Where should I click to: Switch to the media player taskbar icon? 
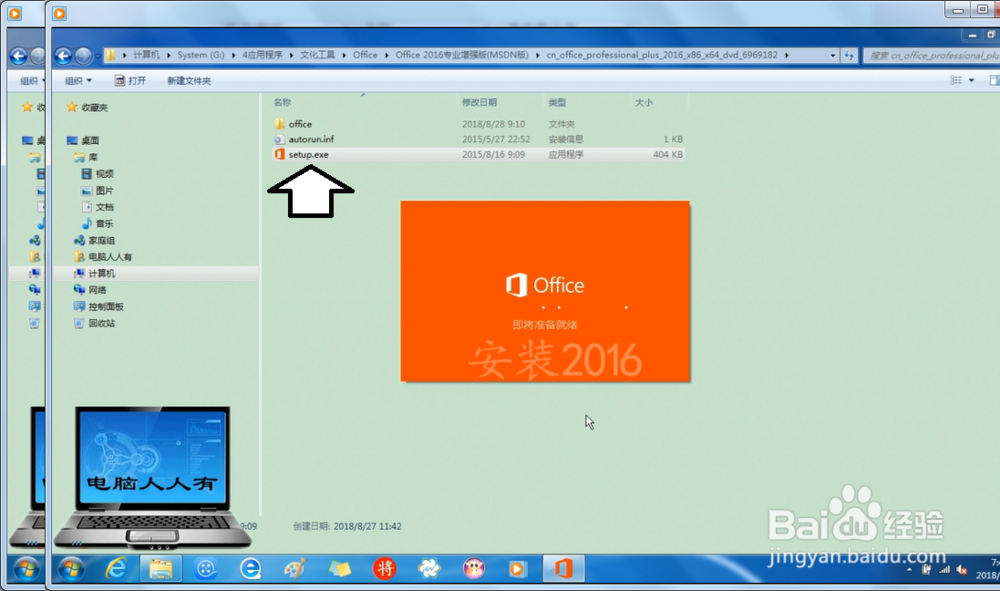coord(518,569)
